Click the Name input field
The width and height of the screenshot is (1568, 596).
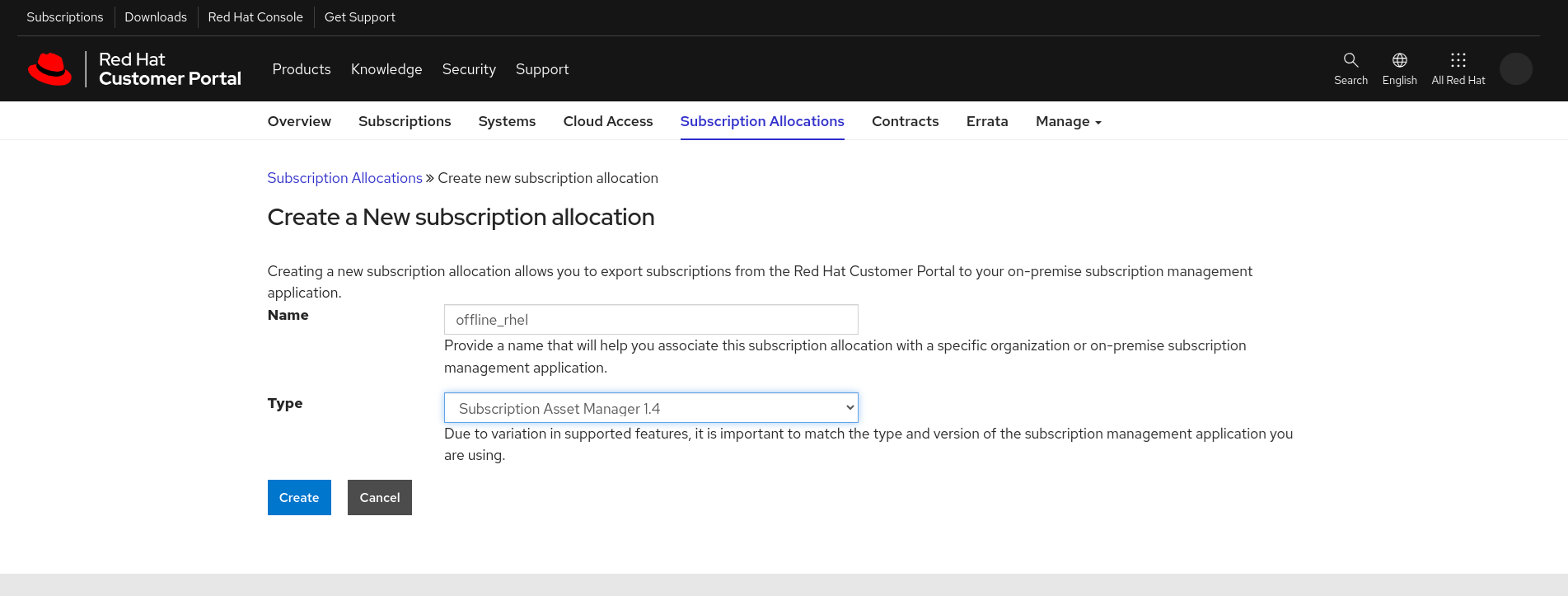point(651,320)
